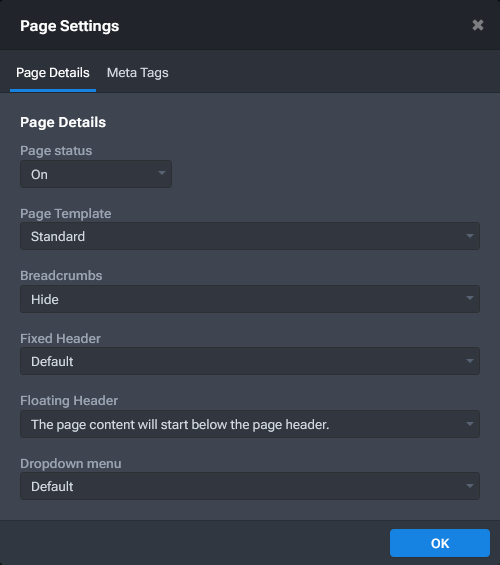Open the Dropdown menu select box
500x565 pixels.
pos(250,486)
